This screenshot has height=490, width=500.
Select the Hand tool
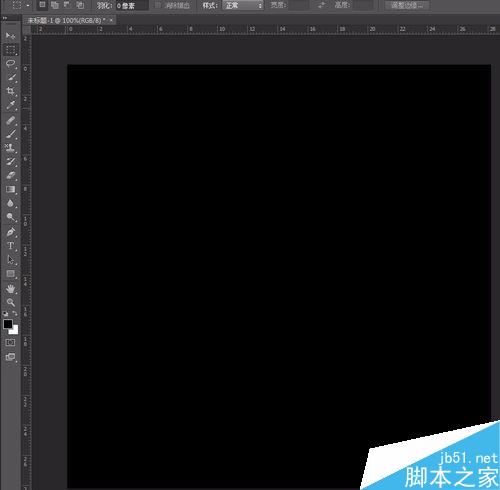click(x=10, y=289)
